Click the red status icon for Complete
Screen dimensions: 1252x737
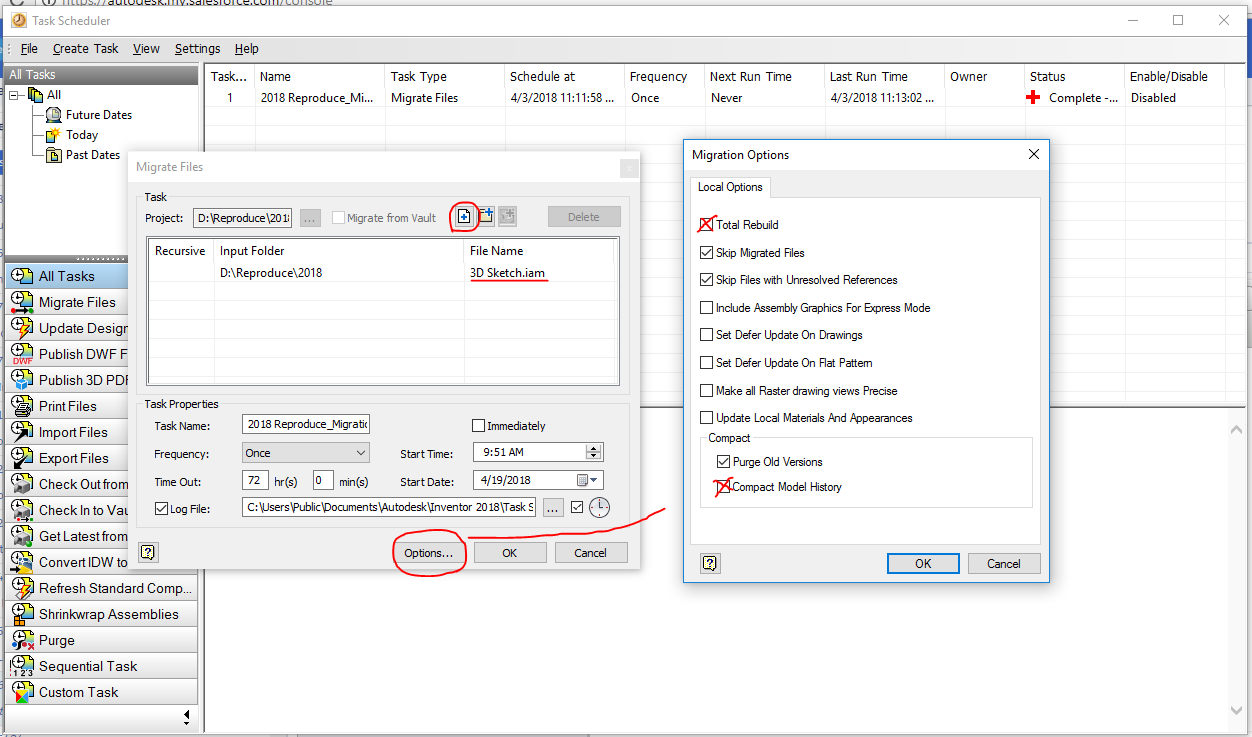click(x=1035, y=98)
